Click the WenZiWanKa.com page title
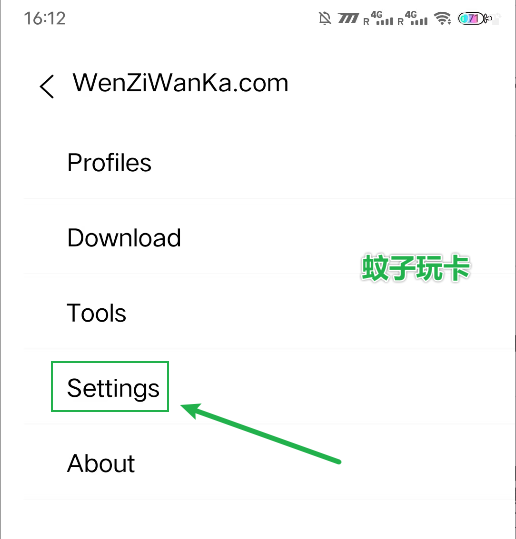Image resolution: width=516 pixels, height=539 pixels. [180, 82]
